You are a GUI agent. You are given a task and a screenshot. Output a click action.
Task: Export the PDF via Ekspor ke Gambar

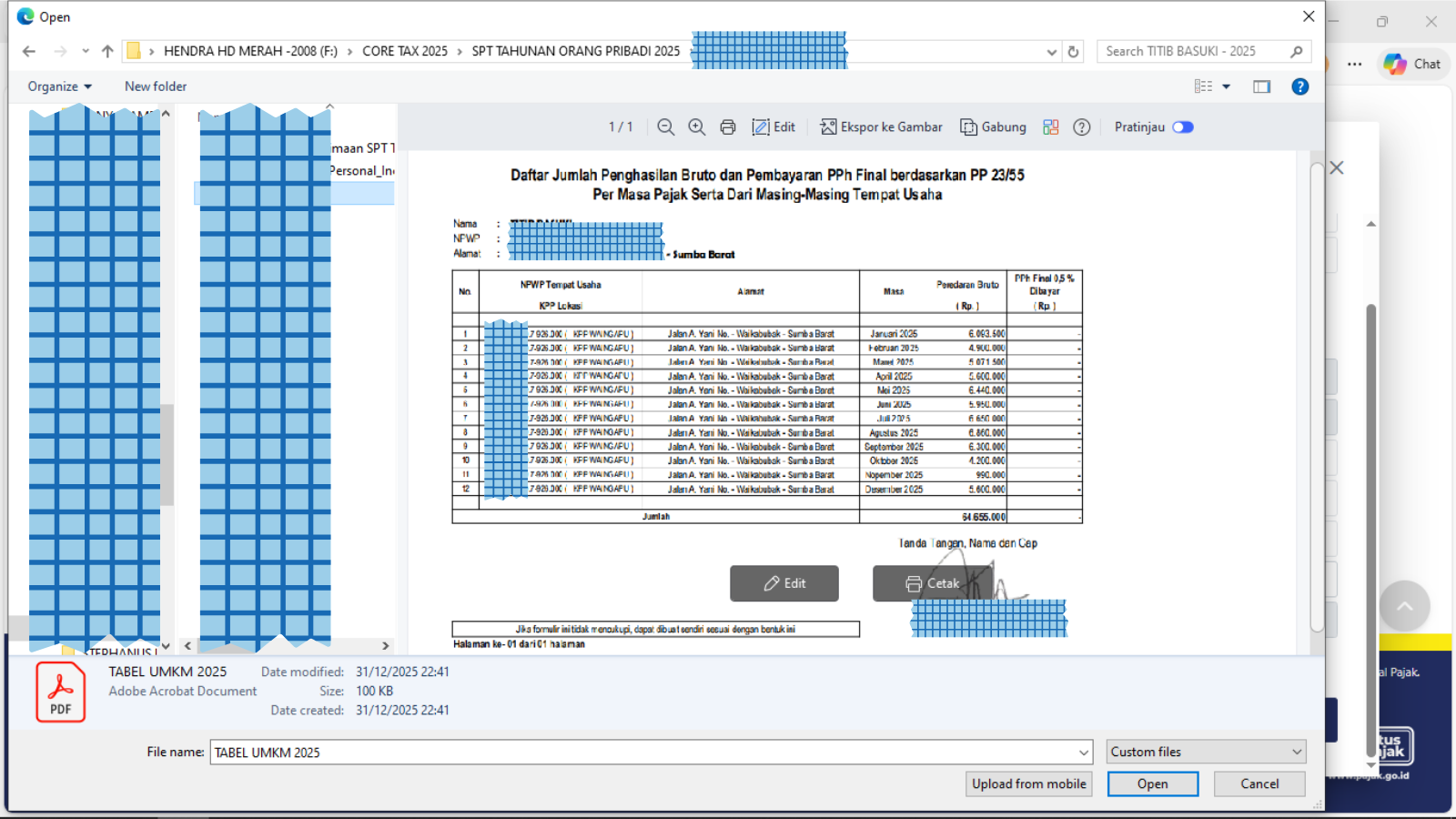pos(881,127)
